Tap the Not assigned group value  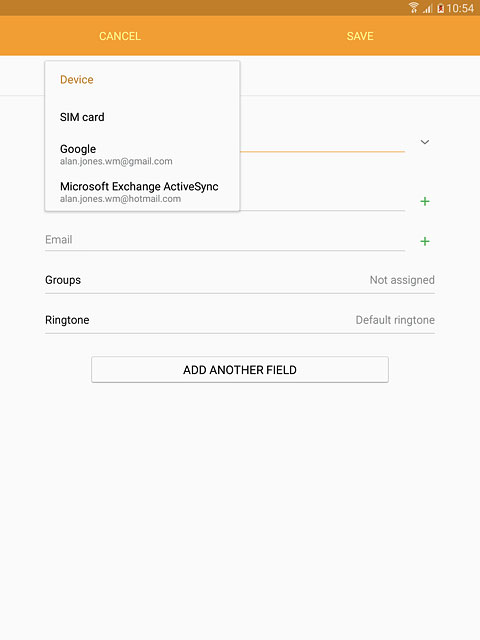click(402, 280)
